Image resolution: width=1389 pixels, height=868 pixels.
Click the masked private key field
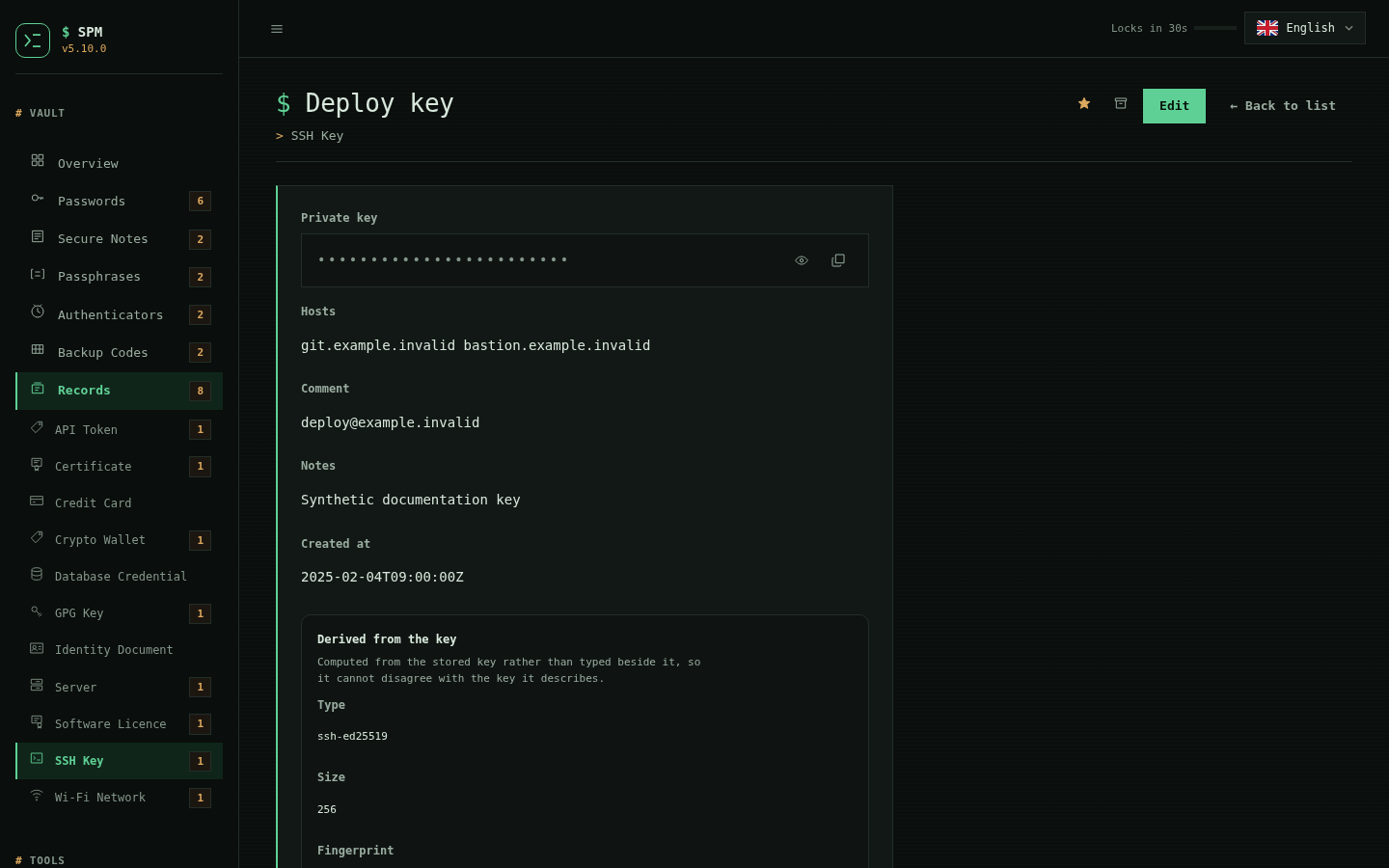585,260
